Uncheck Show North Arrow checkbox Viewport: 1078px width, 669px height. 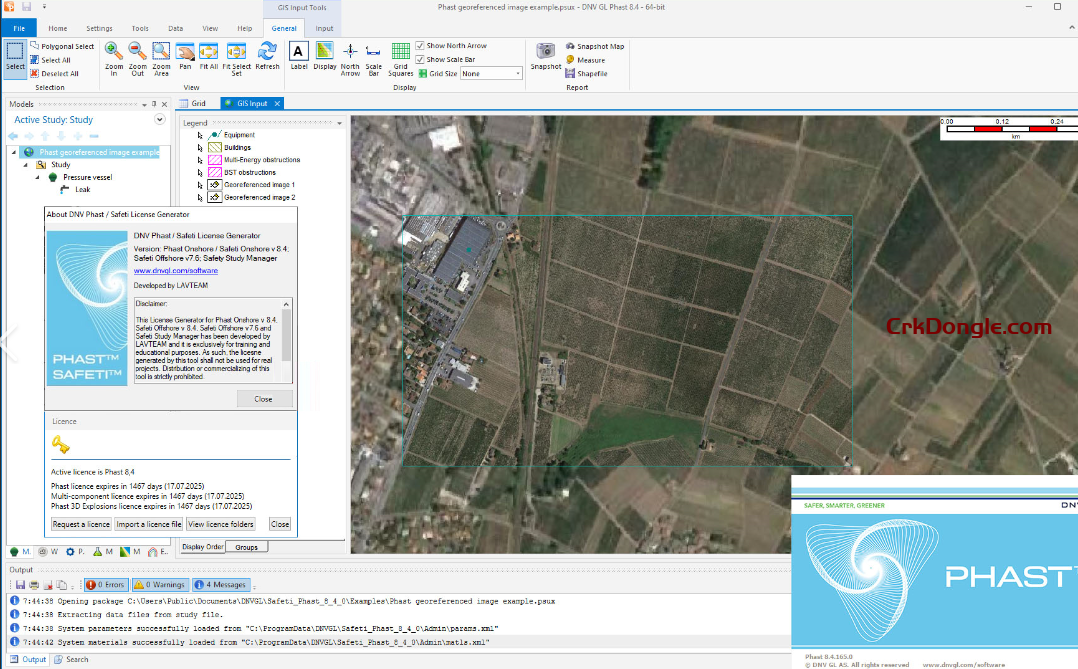(x=420, y=45)
